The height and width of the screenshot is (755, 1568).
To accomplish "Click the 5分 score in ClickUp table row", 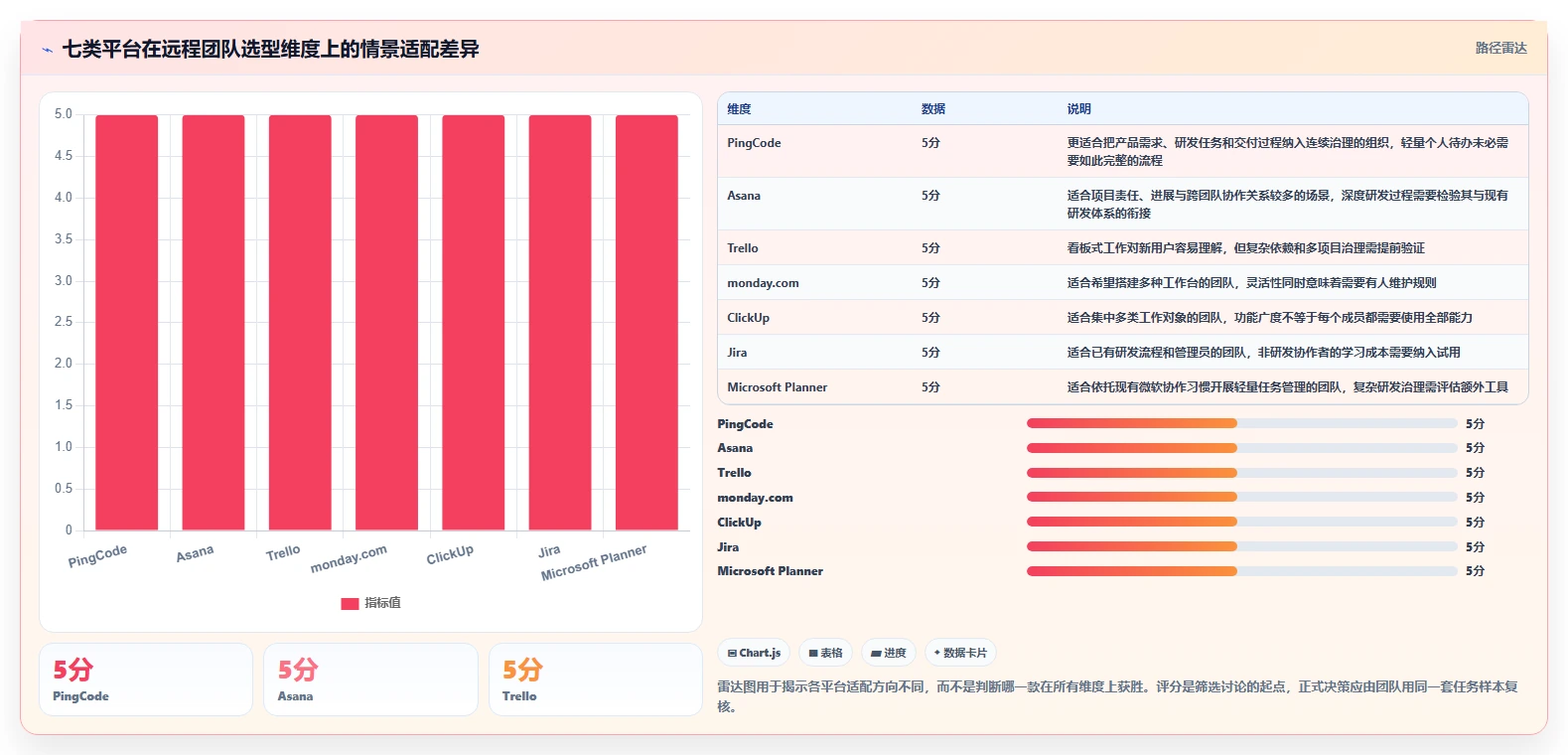I will [930, 318].
